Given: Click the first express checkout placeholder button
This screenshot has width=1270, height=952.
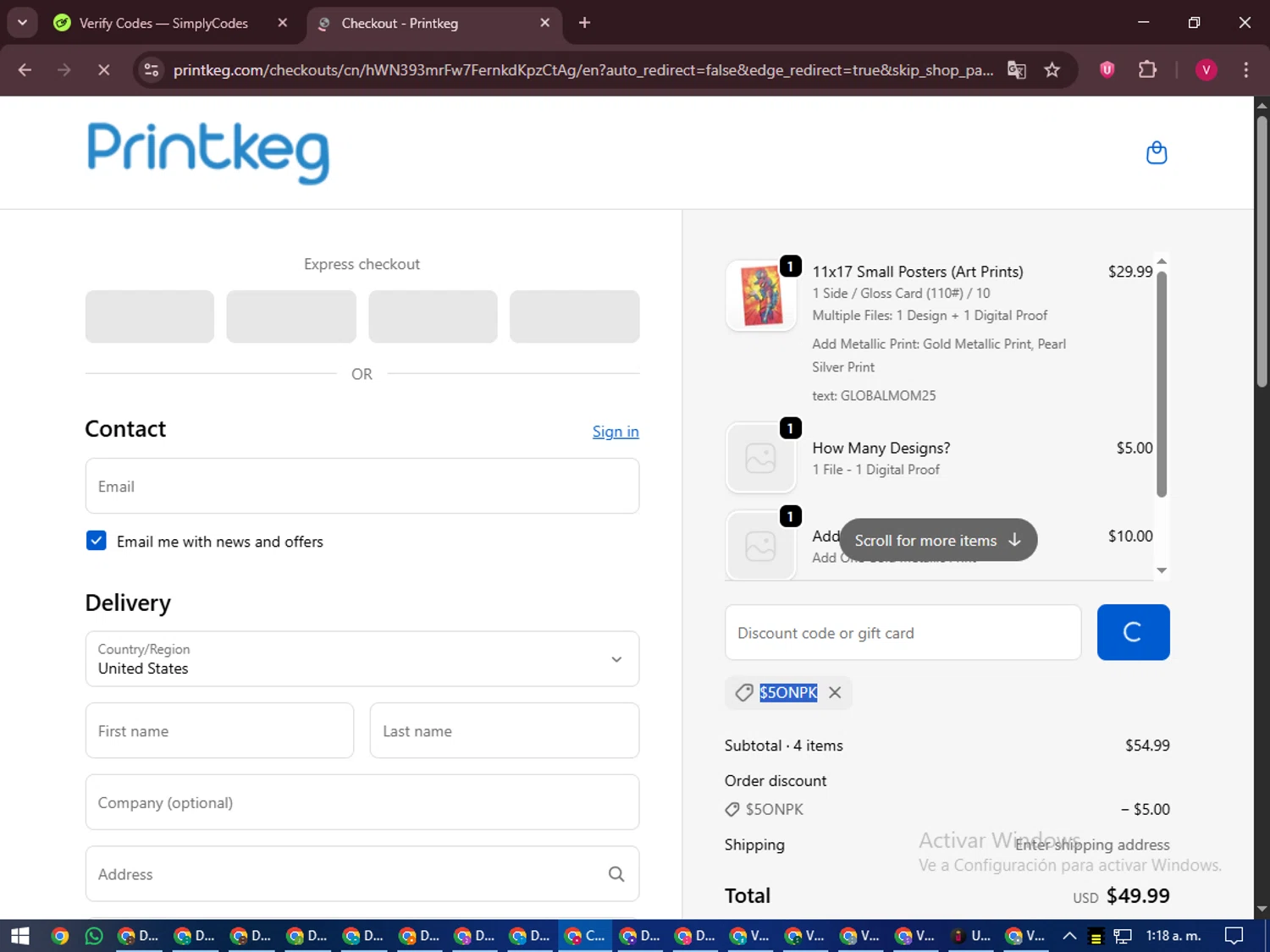Looking at the screenshot, I should [x=150, y=316].
